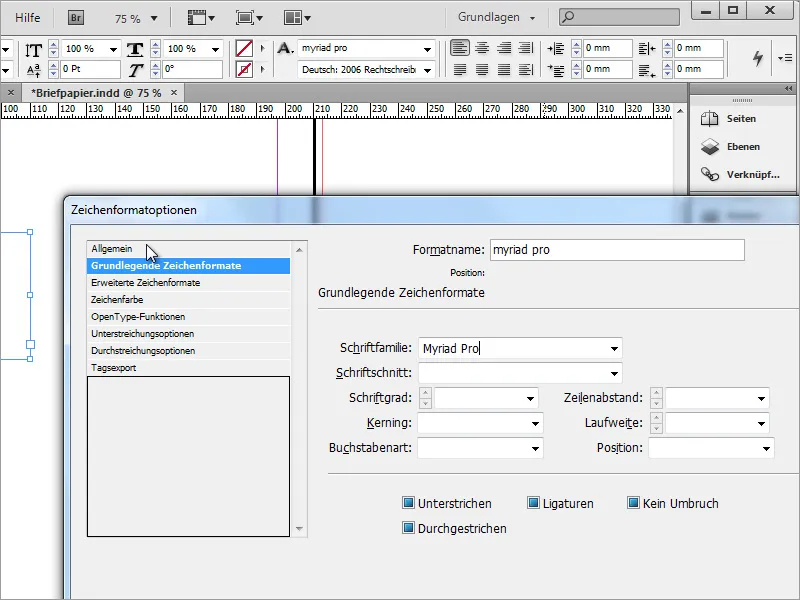Click the stroke color swatch in control bar

(244, 69)
